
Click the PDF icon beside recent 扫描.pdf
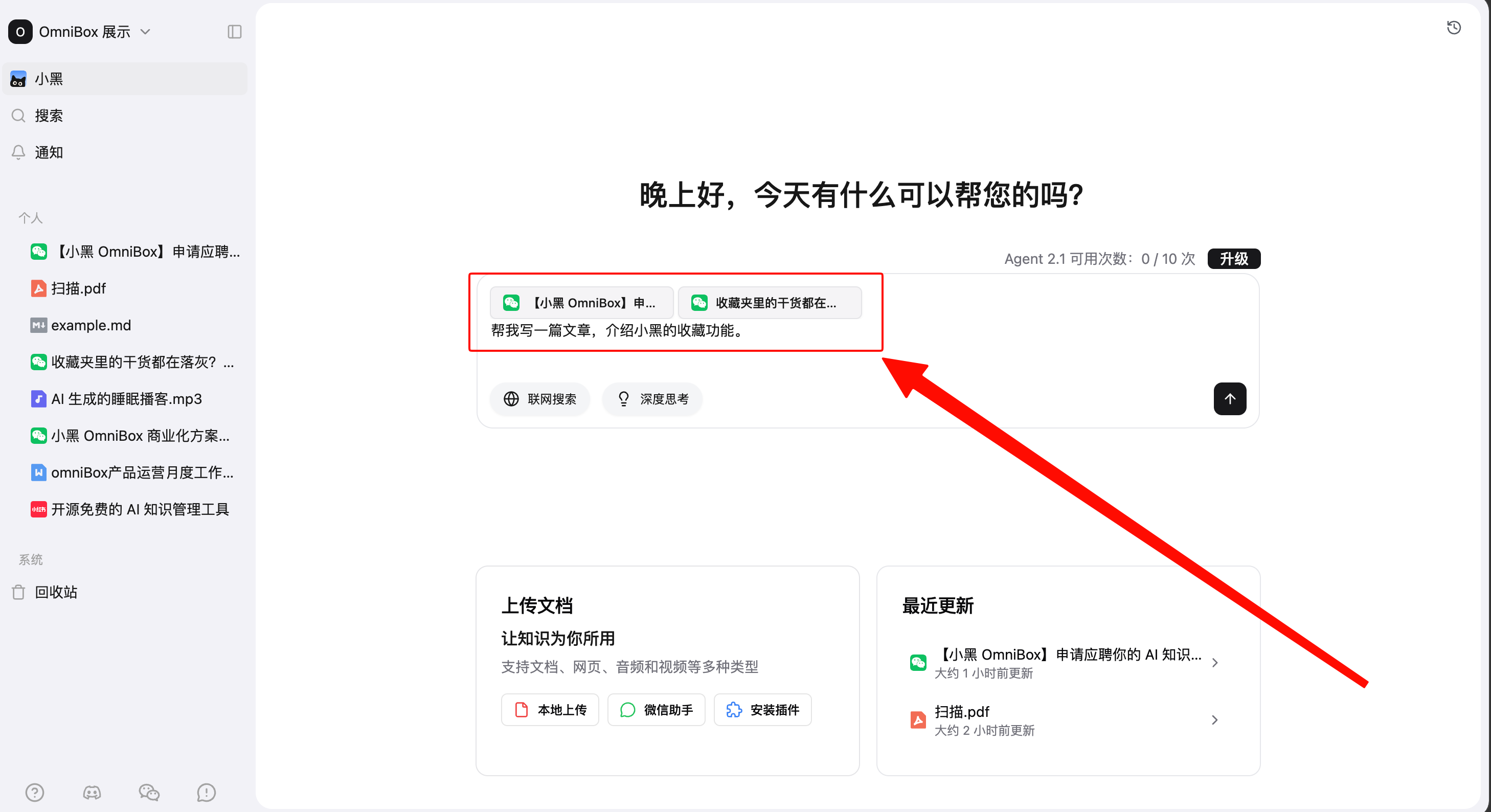[918, 720]
